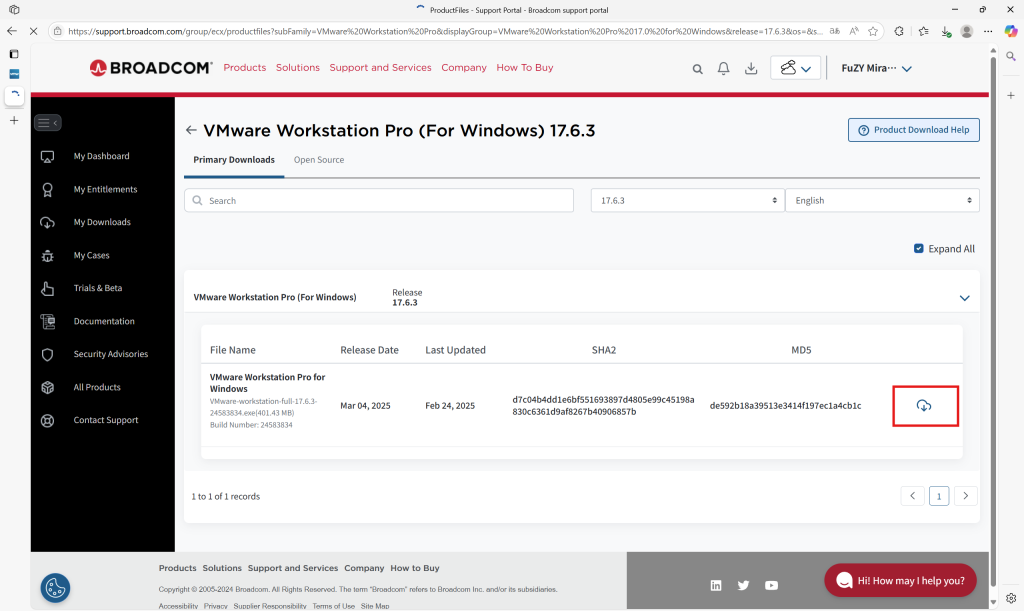Open the cloud services dropdown button in header
1024x611 pixels.
pos(795,68)
